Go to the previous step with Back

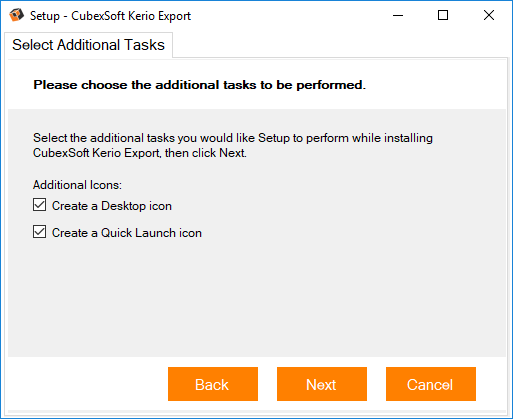tap(213, 384)
